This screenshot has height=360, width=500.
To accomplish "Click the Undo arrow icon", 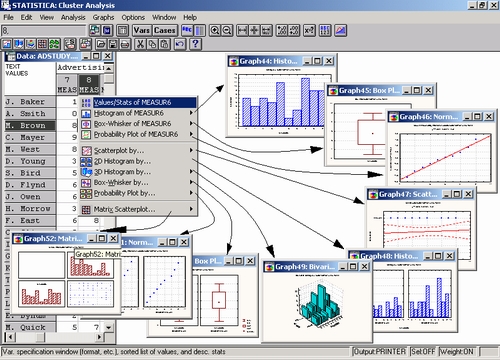I will (180, 44).
